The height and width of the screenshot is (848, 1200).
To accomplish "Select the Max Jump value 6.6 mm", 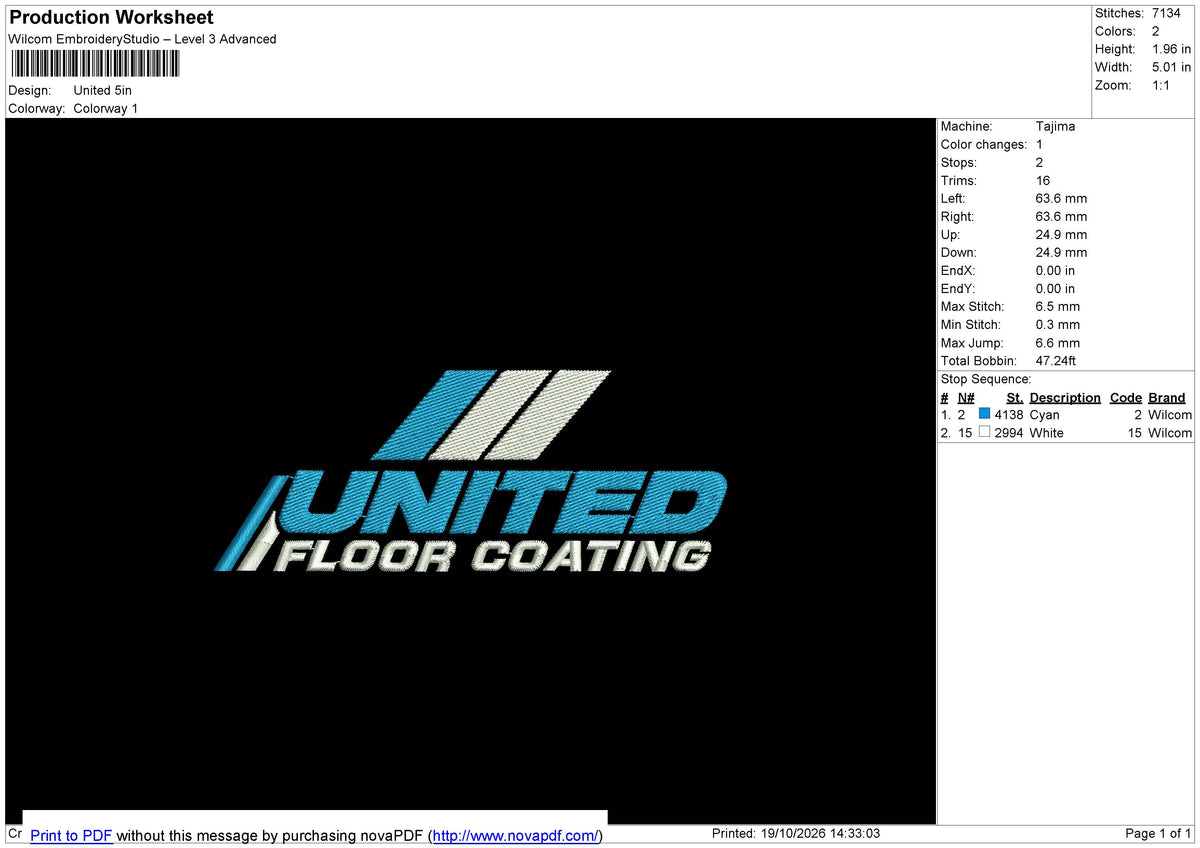I will [1058, 342].
